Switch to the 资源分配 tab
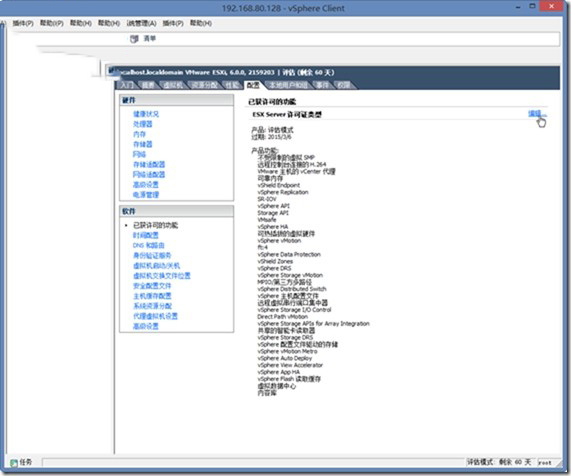 (x=205, y=85)
